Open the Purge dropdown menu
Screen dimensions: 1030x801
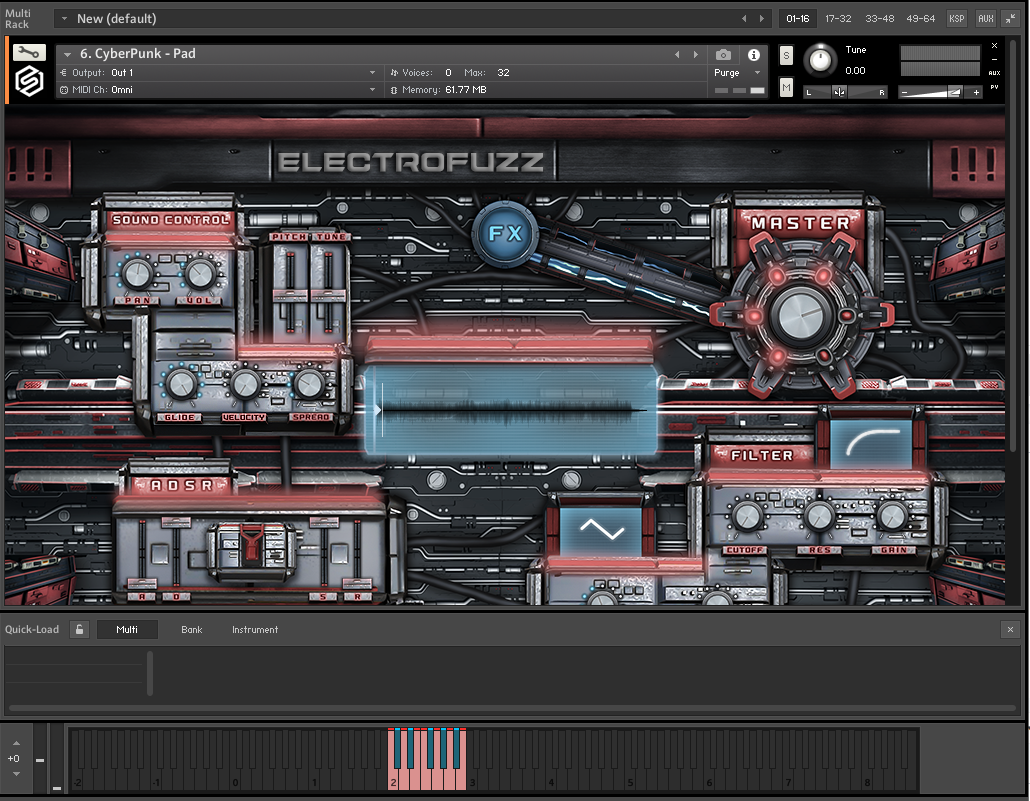coord(737,73)
